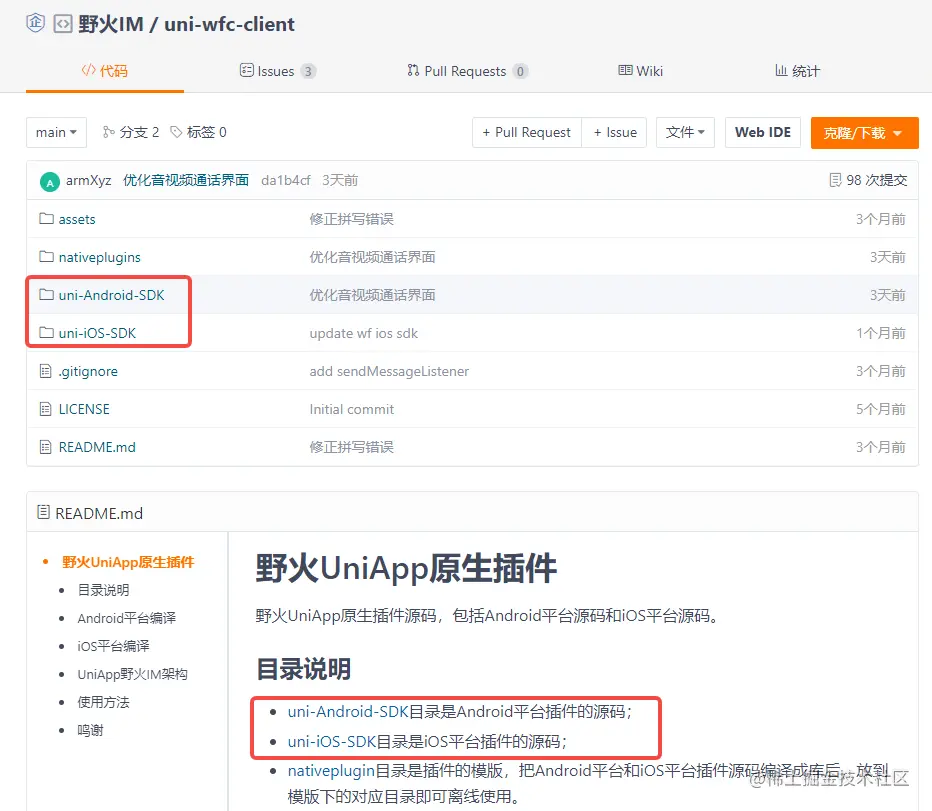Click the README.md panel header icon
The image size is (932, 811).
(x=43, y=512)
